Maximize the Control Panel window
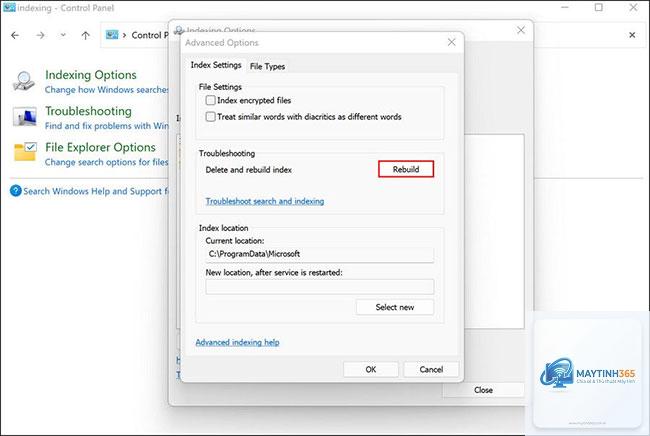This screenshot has height=436, width=650. (x=599, y=7)
